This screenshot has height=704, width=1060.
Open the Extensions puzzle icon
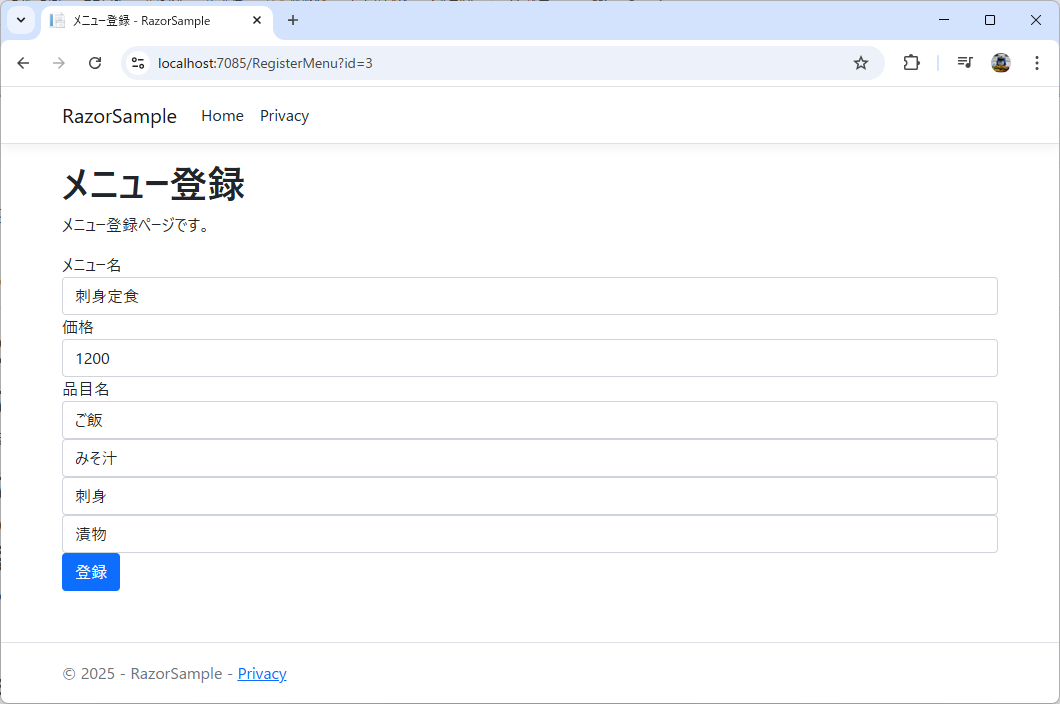(x=911, y=63)
